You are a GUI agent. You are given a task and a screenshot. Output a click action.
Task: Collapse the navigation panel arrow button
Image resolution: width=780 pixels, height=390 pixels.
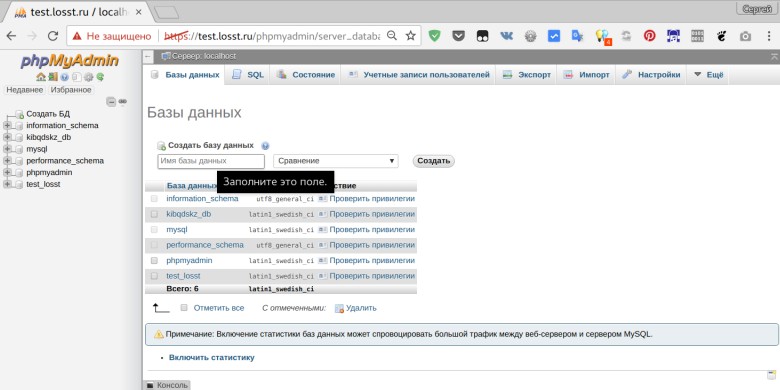tap(148, 57)
